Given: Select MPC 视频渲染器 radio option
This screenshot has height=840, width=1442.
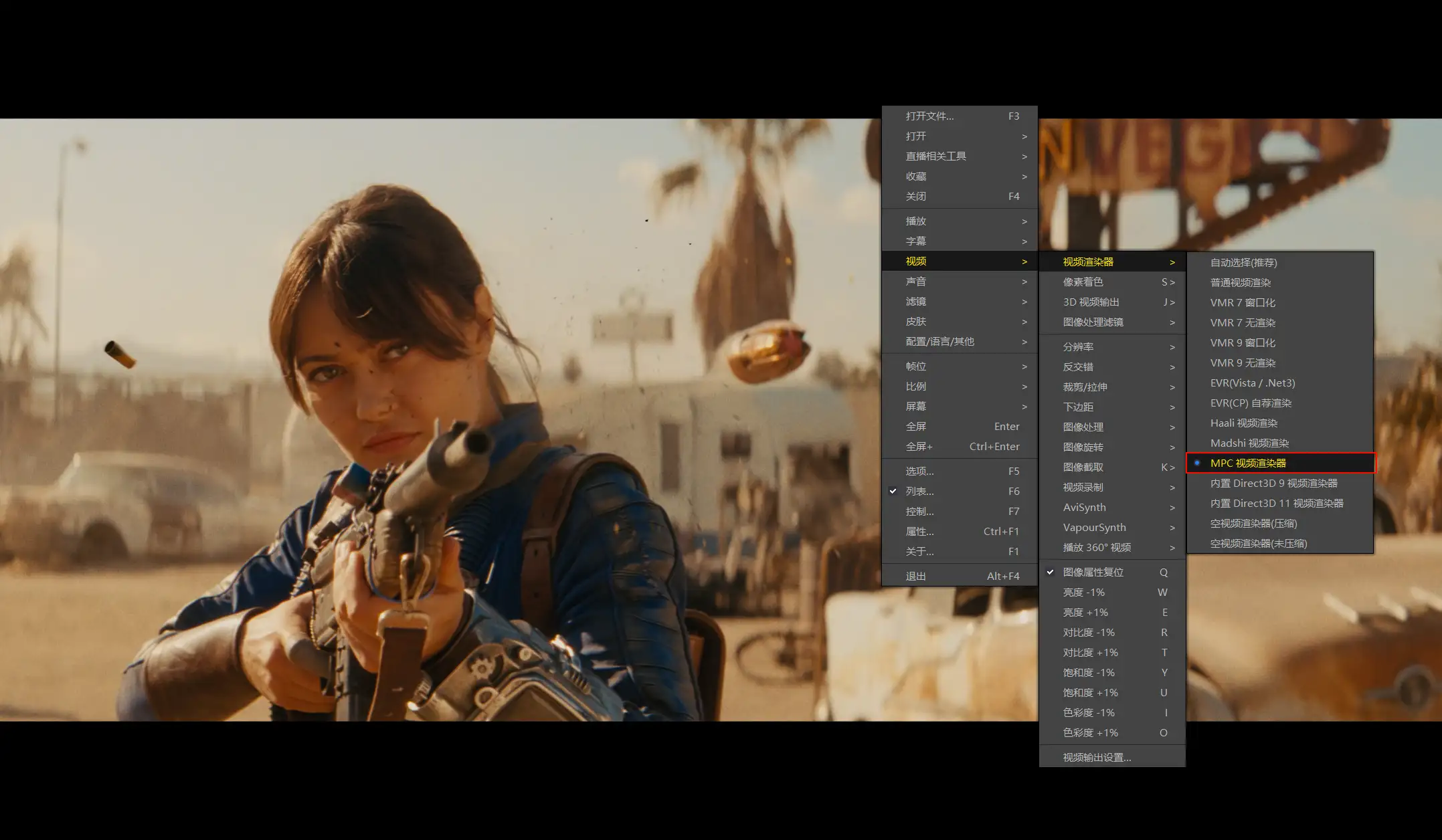Looking at the screenshot, I should [x=1247, y=463].
